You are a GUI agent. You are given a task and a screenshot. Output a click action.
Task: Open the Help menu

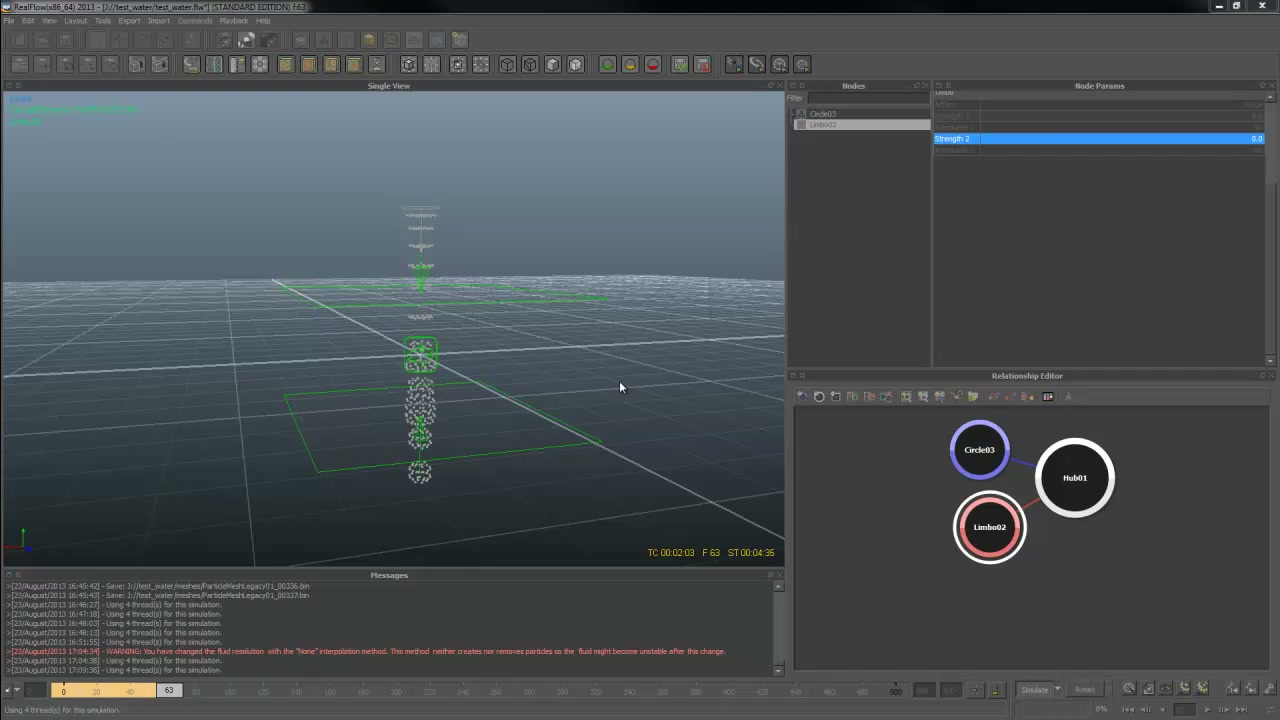coord(263,21)
